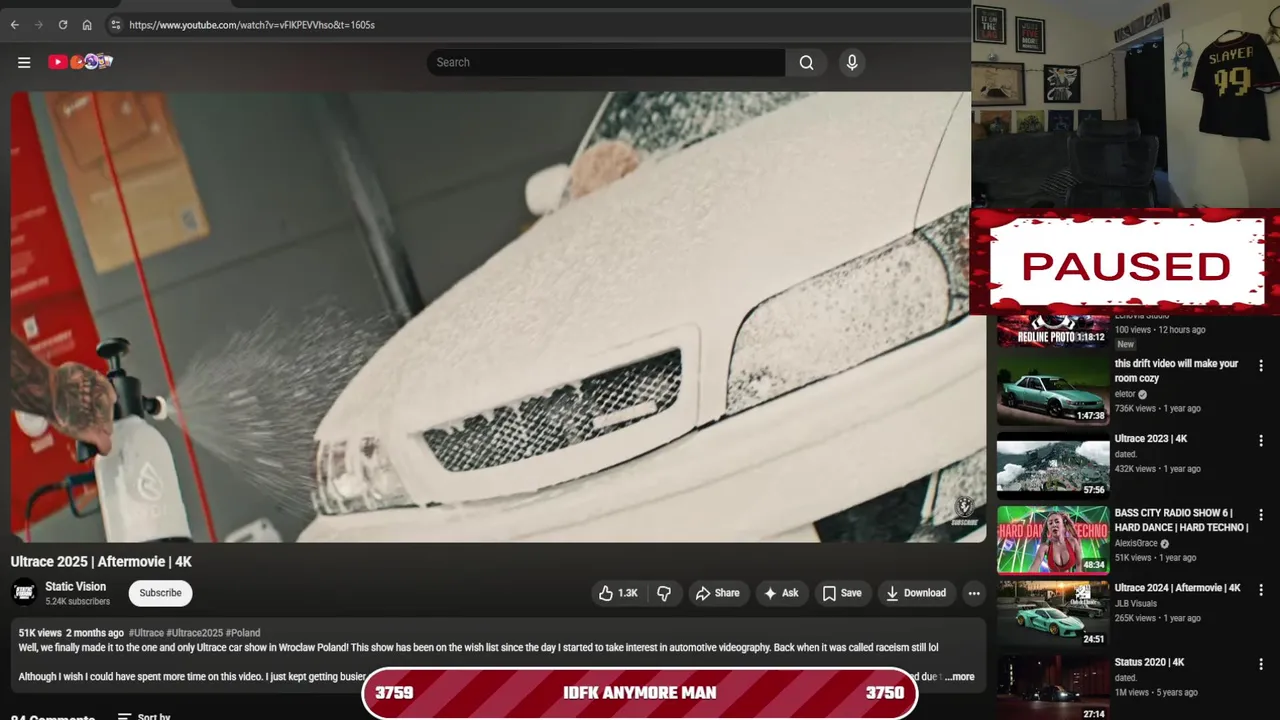
Task: Go to YouTube home via the logo
Action: (x=80, y=62)
